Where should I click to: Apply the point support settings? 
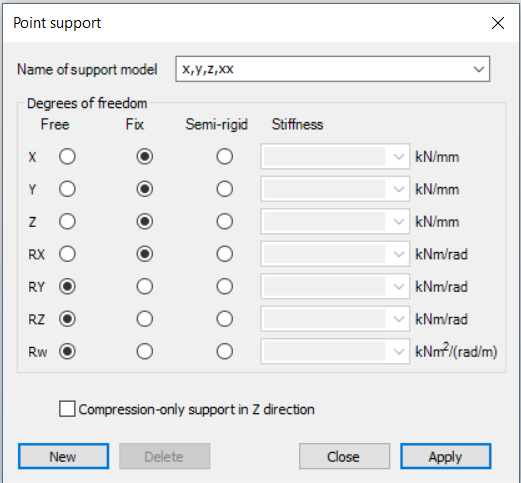446,456
